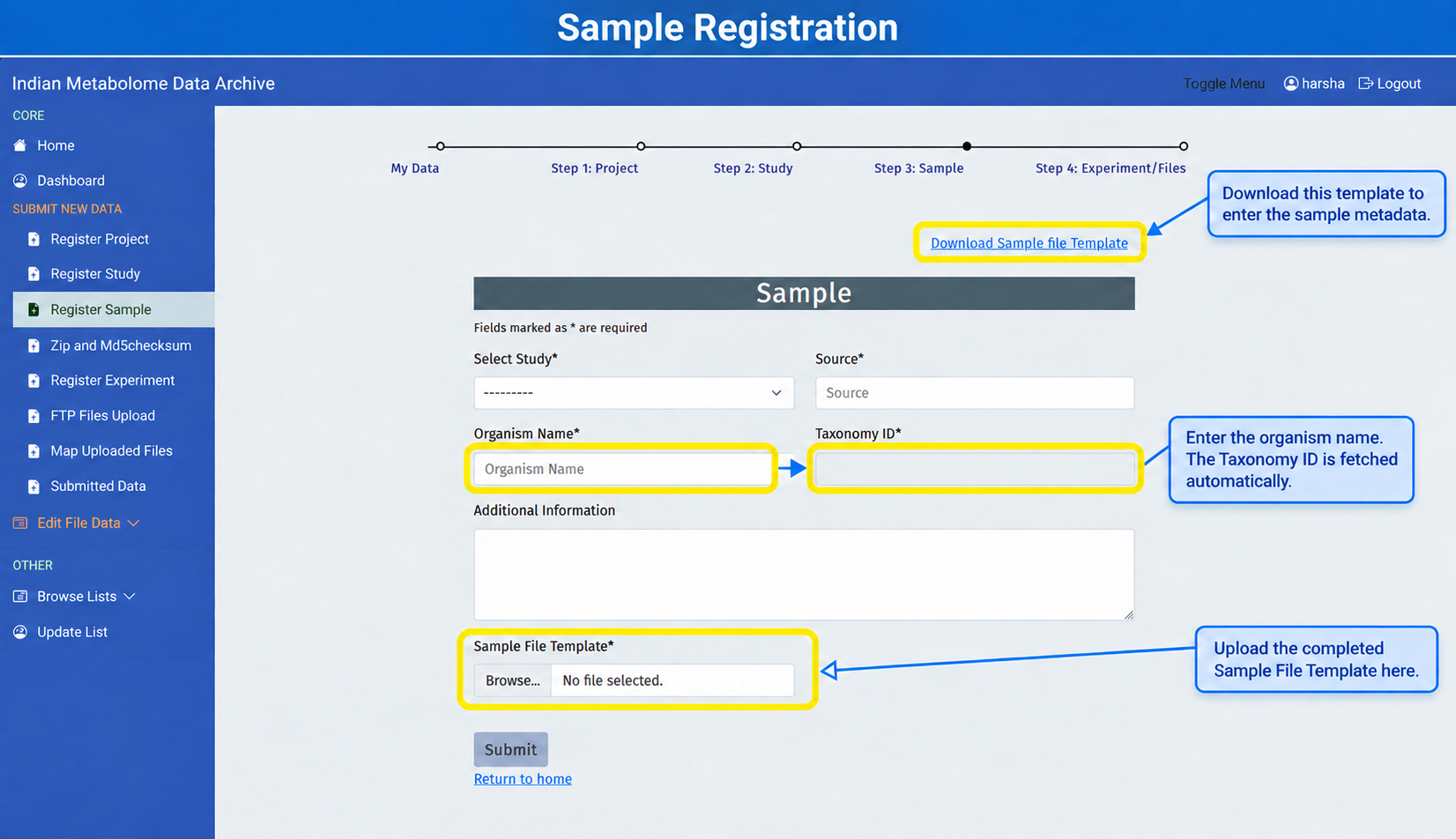1456x839 pixels.
Task: Click the Additional Information text area
Action: coord(804,575)
